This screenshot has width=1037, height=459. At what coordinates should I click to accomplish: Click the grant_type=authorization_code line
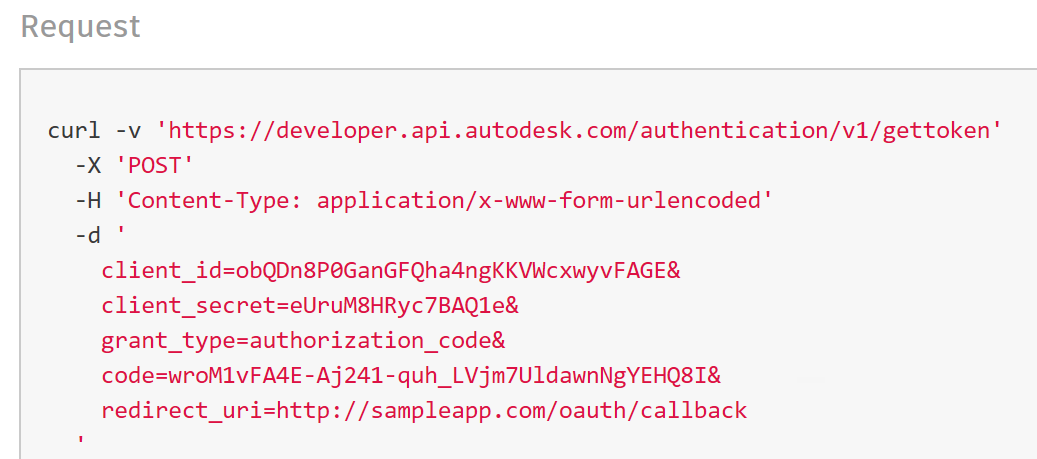click(303, 341)
